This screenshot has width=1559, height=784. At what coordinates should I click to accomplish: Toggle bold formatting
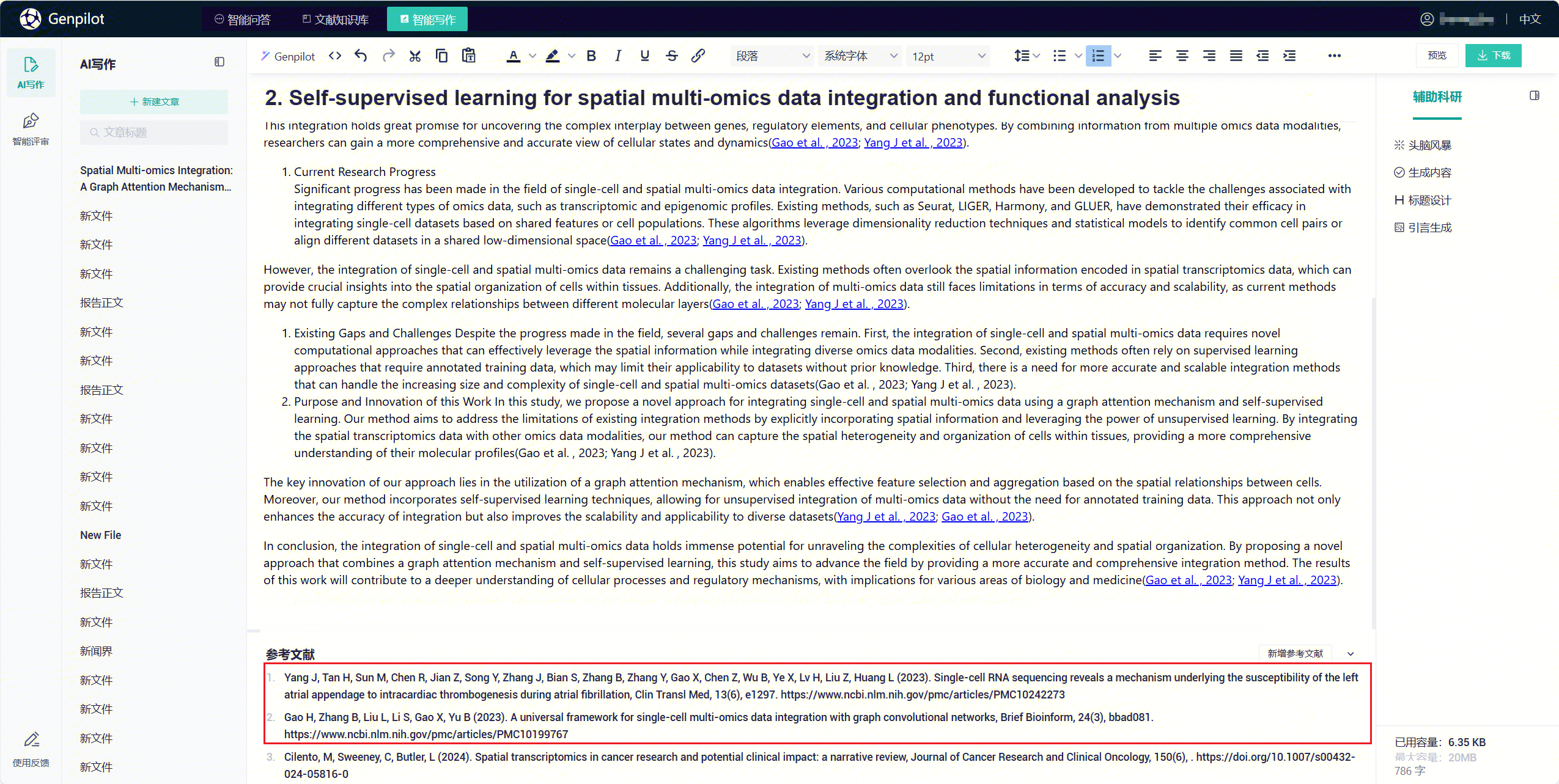click(x=591, y=56)
